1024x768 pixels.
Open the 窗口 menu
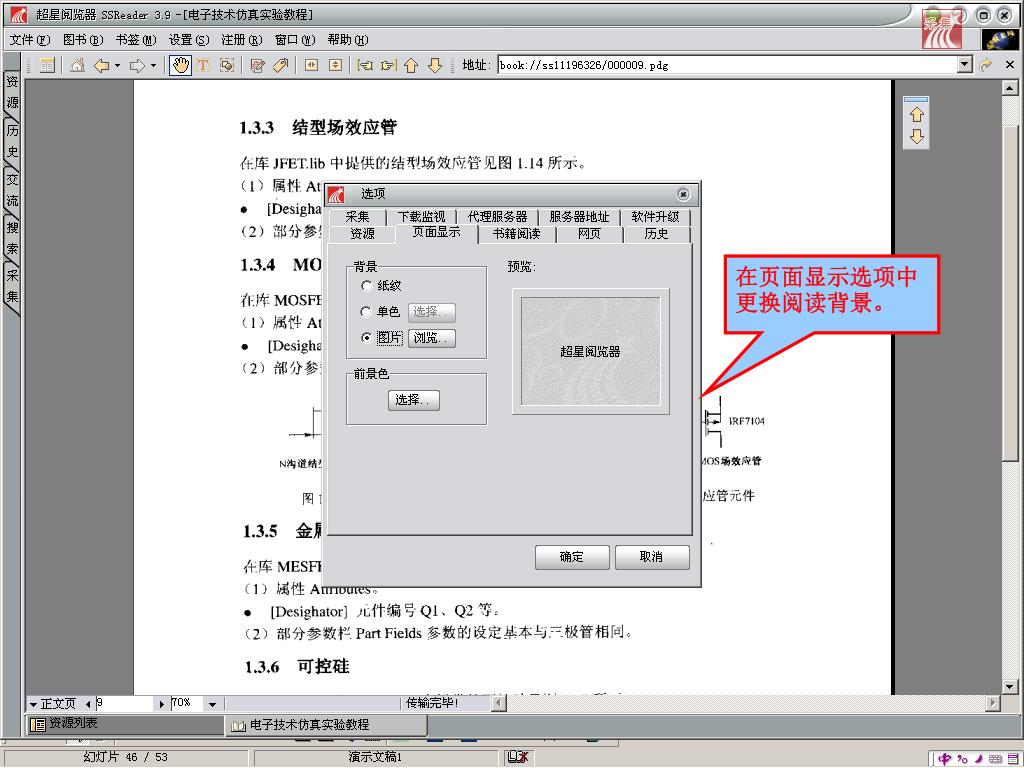[x=295, y=40]
